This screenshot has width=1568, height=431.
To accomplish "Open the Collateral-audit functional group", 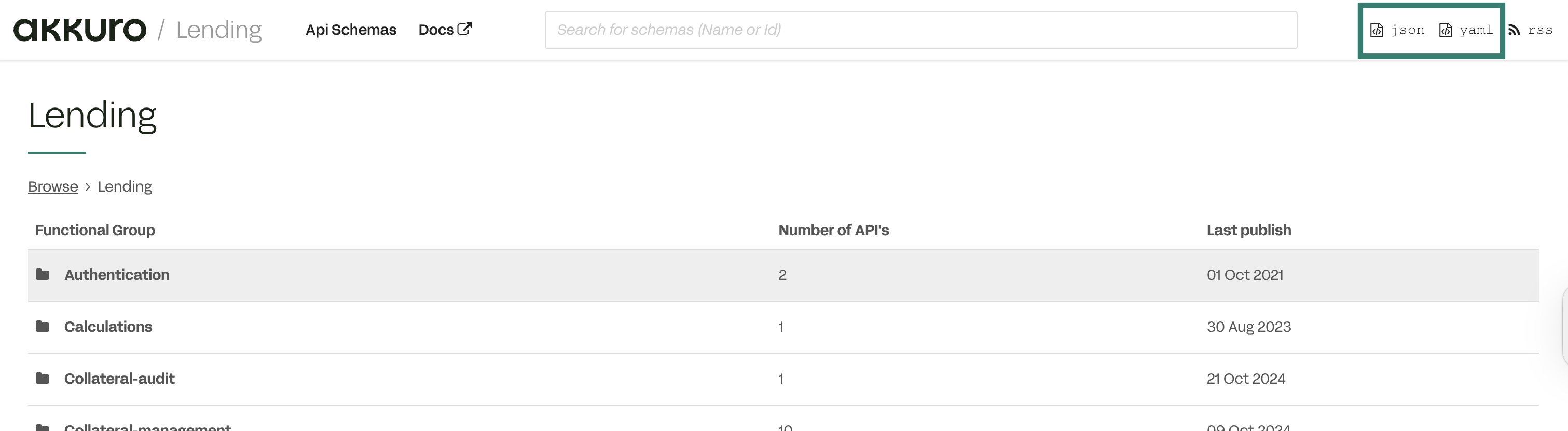I will coord(119,378).
